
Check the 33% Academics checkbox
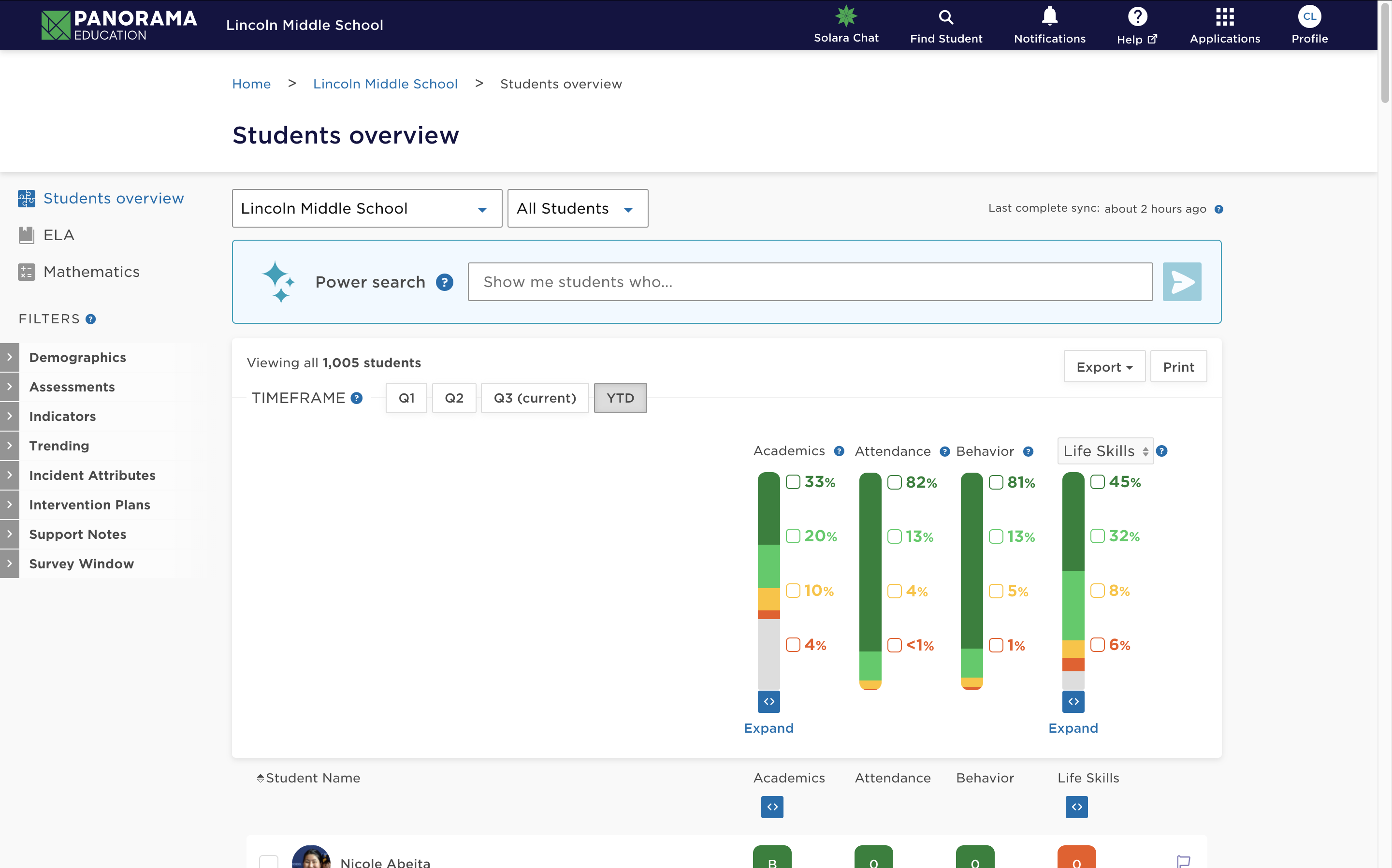click(793, 482)
